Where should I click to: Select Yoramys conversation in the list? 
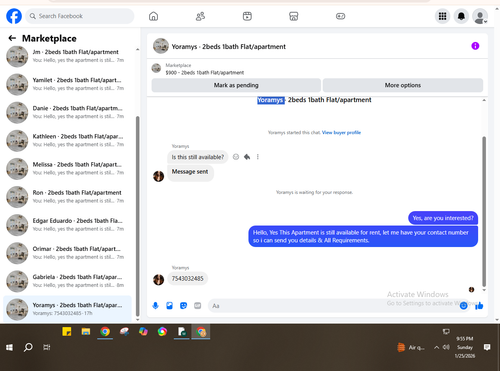coord(67,309)
